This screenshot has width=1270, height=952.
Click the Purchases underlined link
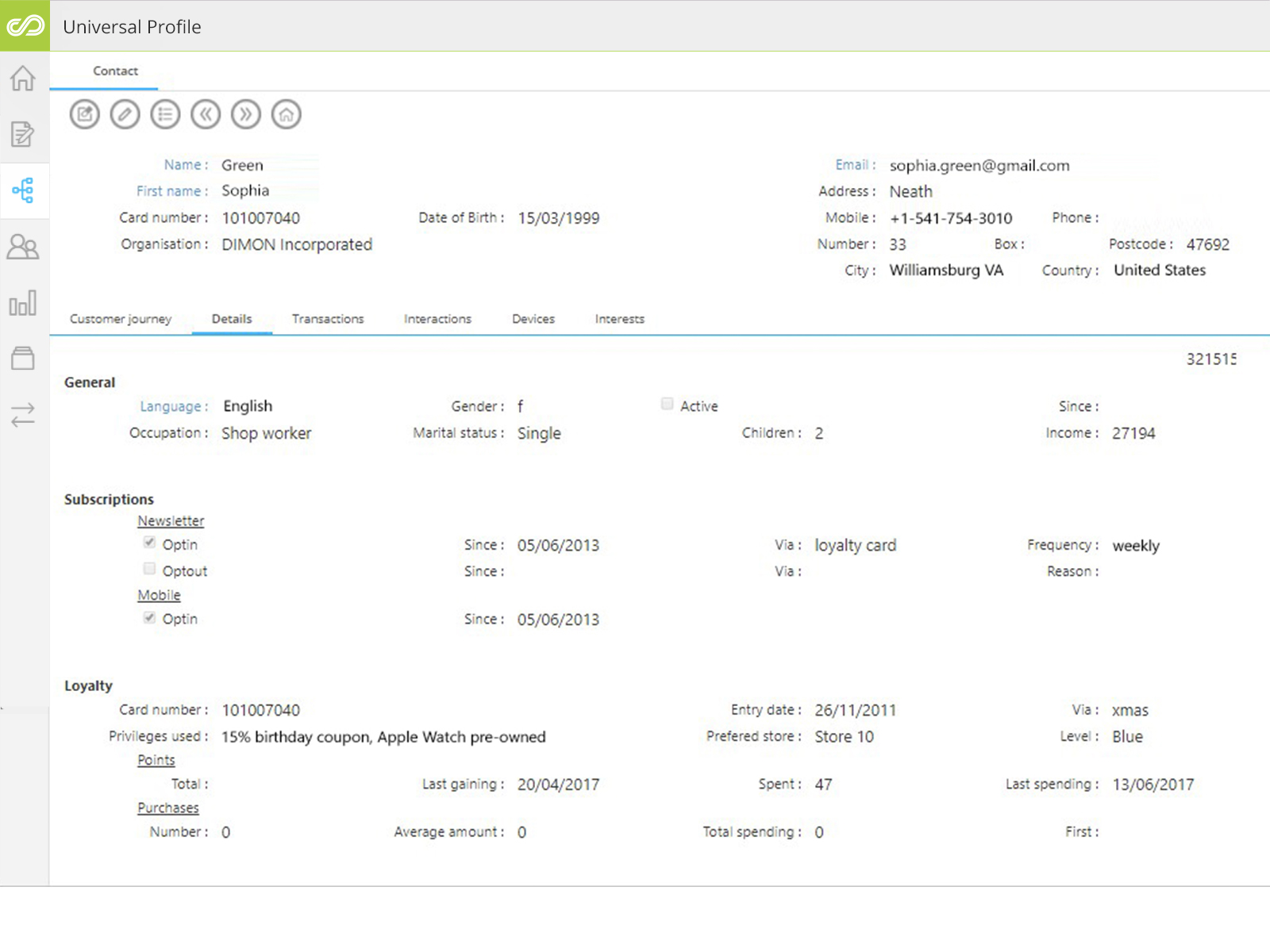(168, 808)
